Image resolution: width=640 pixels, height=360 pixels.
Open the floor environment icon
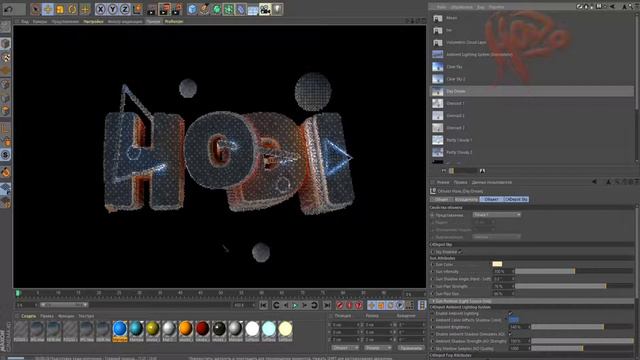click(x=253, y=9)
